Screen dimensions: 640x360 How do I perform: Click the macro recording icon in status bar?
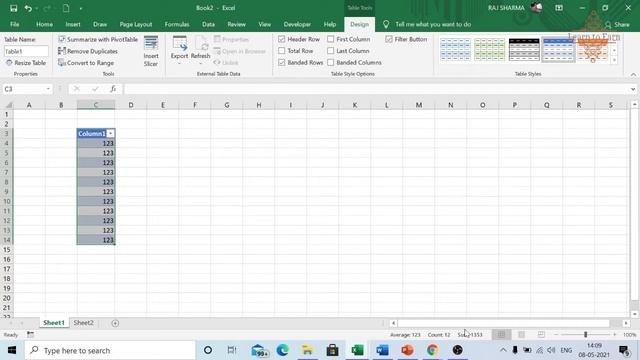(30, 335)
